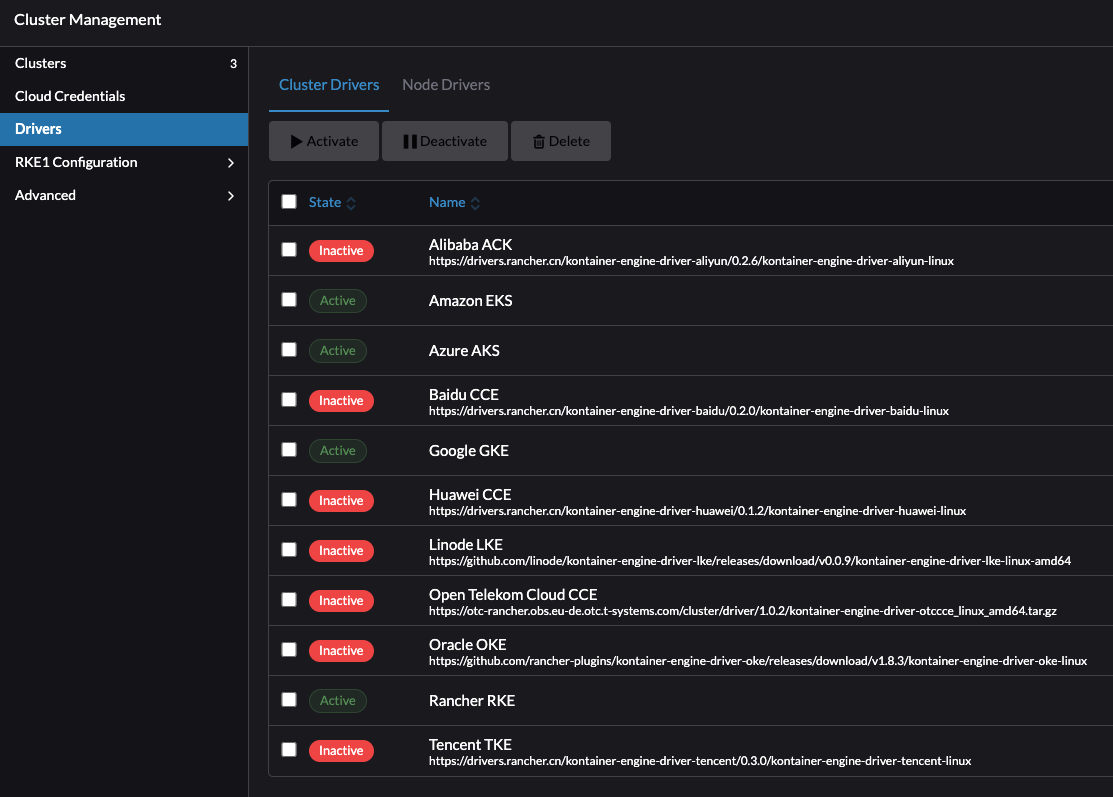Click the Oracle OKE driver name
The image size is (1113, 797).
tap(467, 645)
